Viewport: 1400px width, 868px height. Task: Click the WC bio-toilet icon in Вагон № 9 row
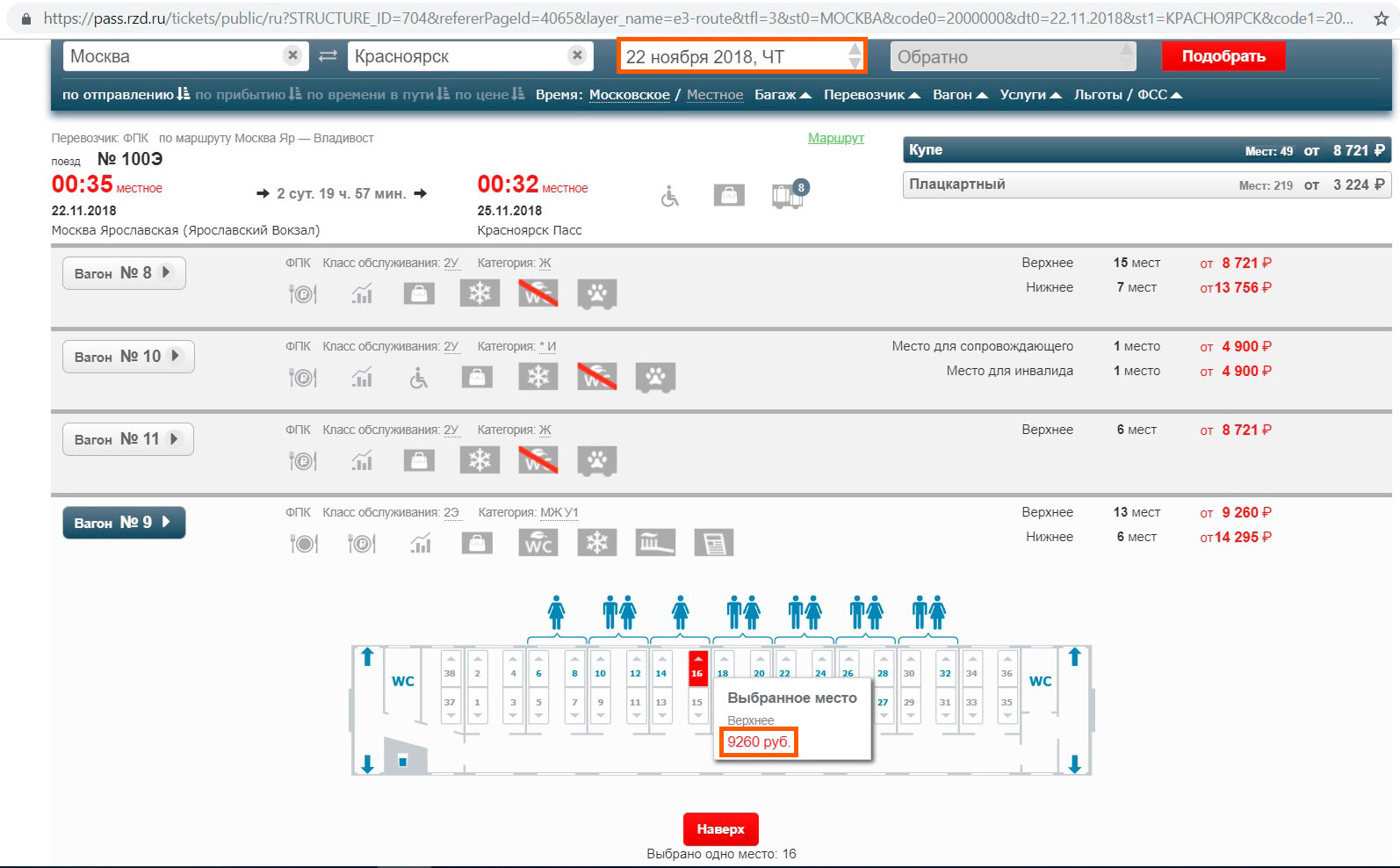538,543
